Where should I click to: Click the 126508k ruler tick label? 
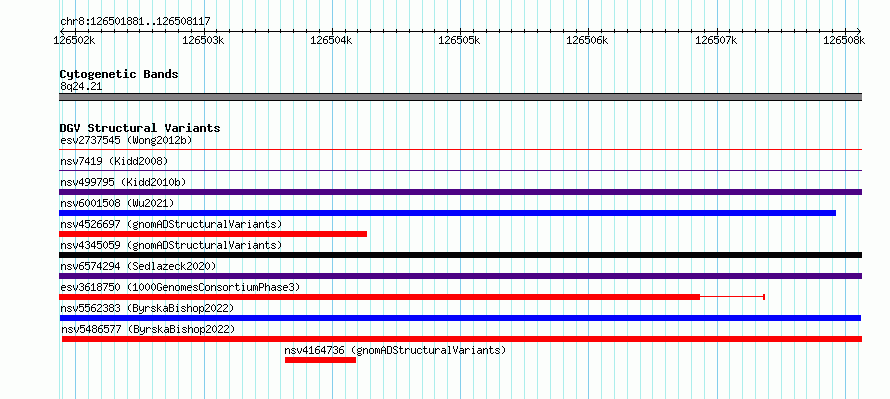(844, 41)
